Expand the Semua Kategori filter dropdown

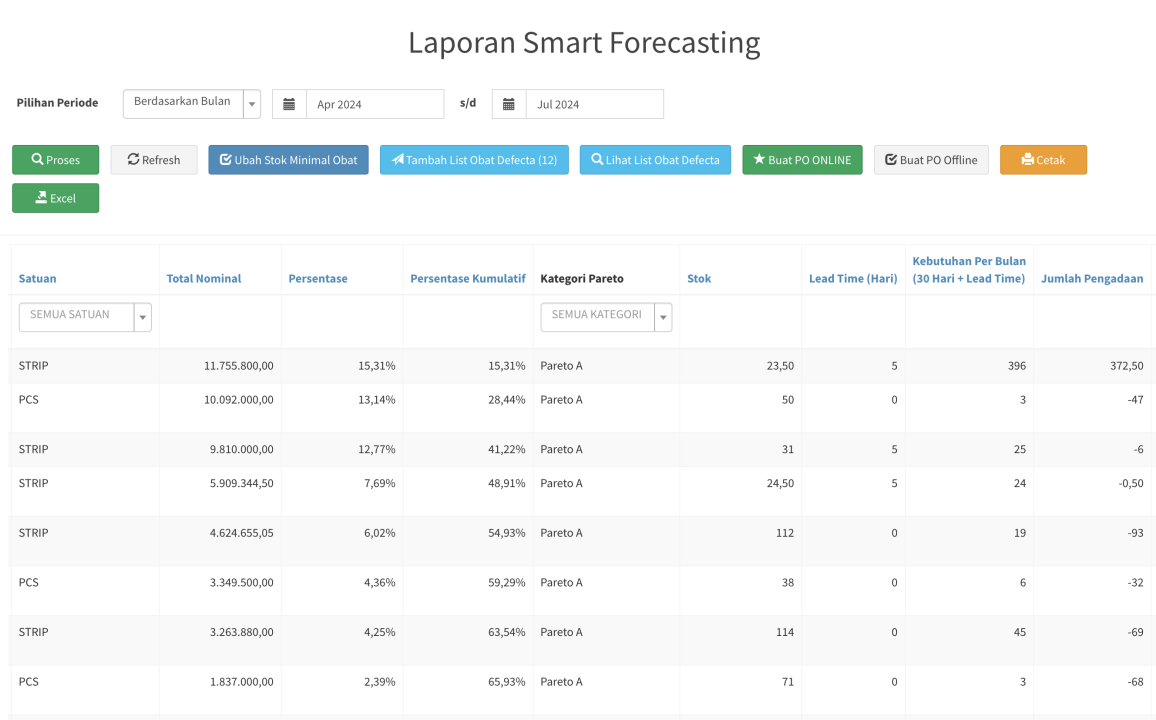tap(606, 317)
